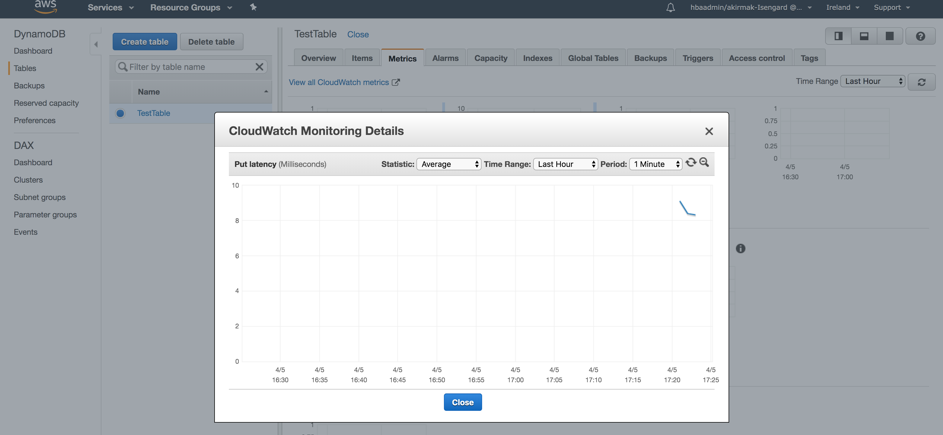Select the TestTable radio button
Image resolution: width=943 pixels, height=435 pixels.
[120, 113]
